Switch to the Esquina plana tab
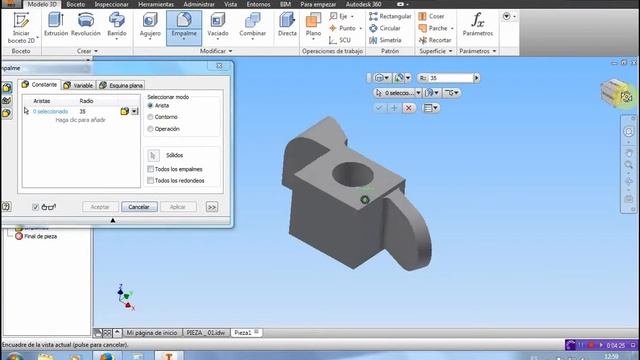The image size is (640, 360). [121, 85]
